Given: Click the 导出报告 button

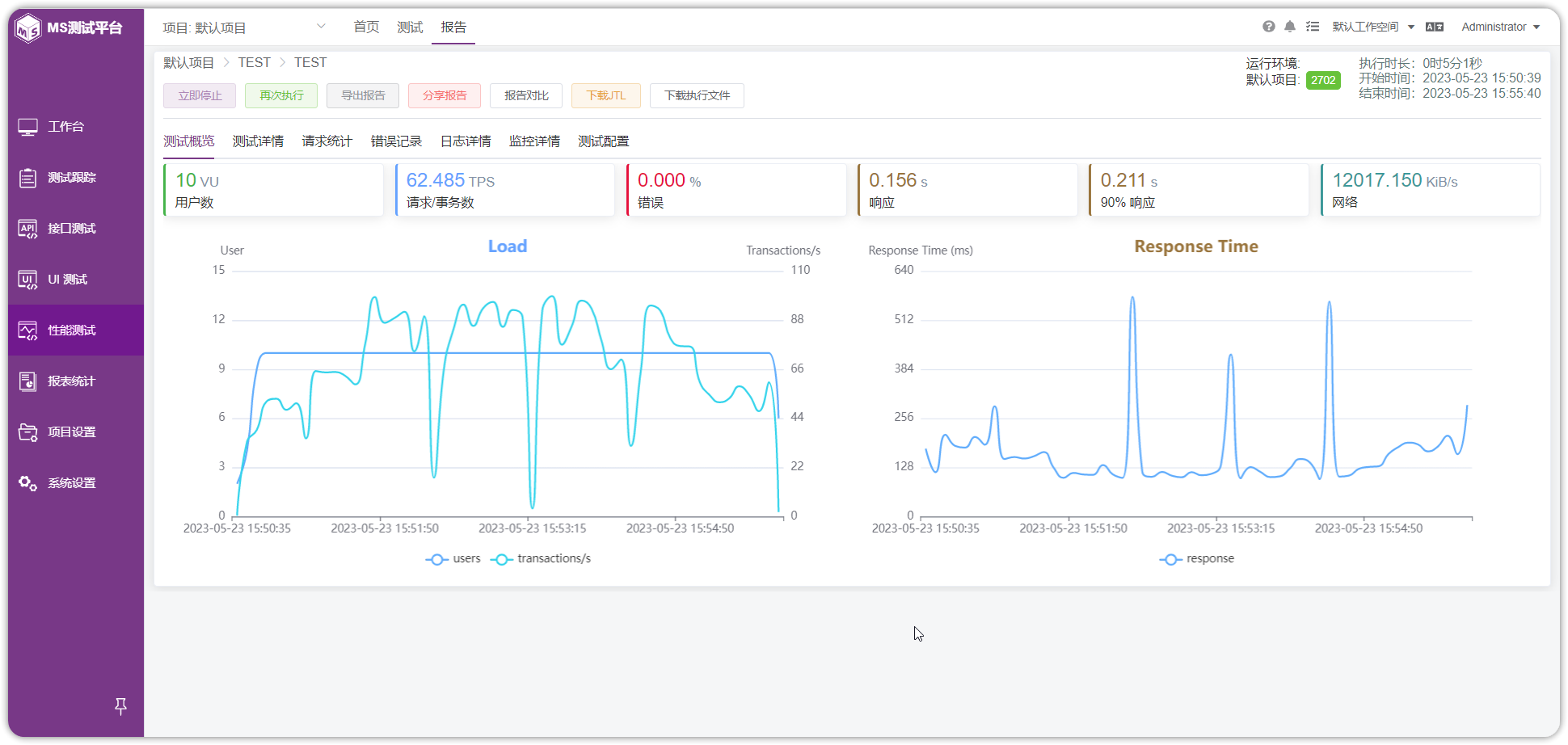Looking at the screenshot, I should (x=363, y=95).
